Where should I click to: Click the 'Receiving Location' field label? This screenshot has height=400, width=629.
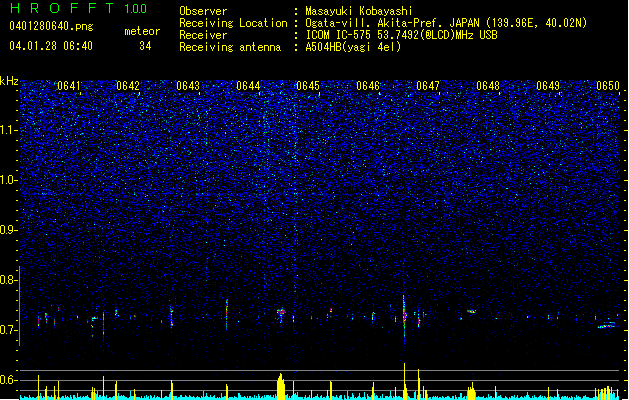233,23
